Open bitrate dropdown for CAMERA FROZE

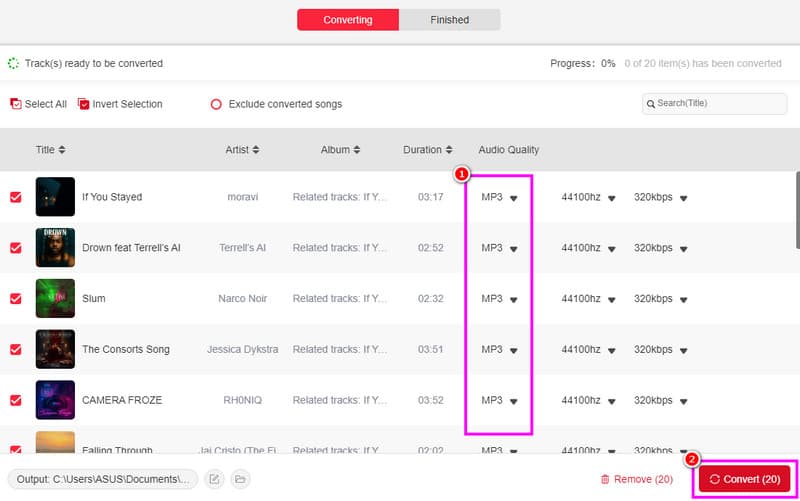point(684,401)
